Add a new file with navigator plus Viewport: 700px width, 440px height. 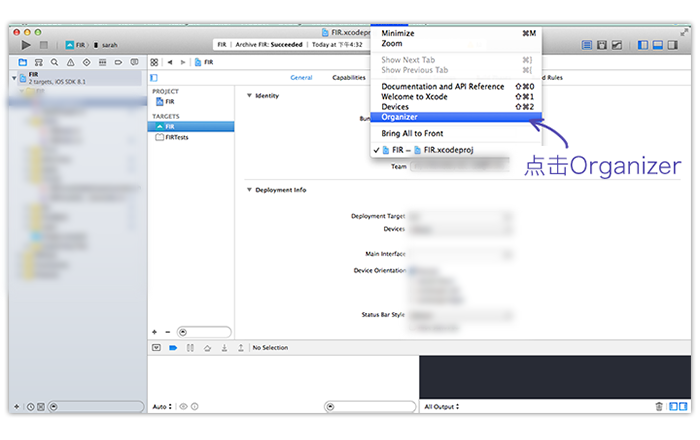[x=17, y=407]
